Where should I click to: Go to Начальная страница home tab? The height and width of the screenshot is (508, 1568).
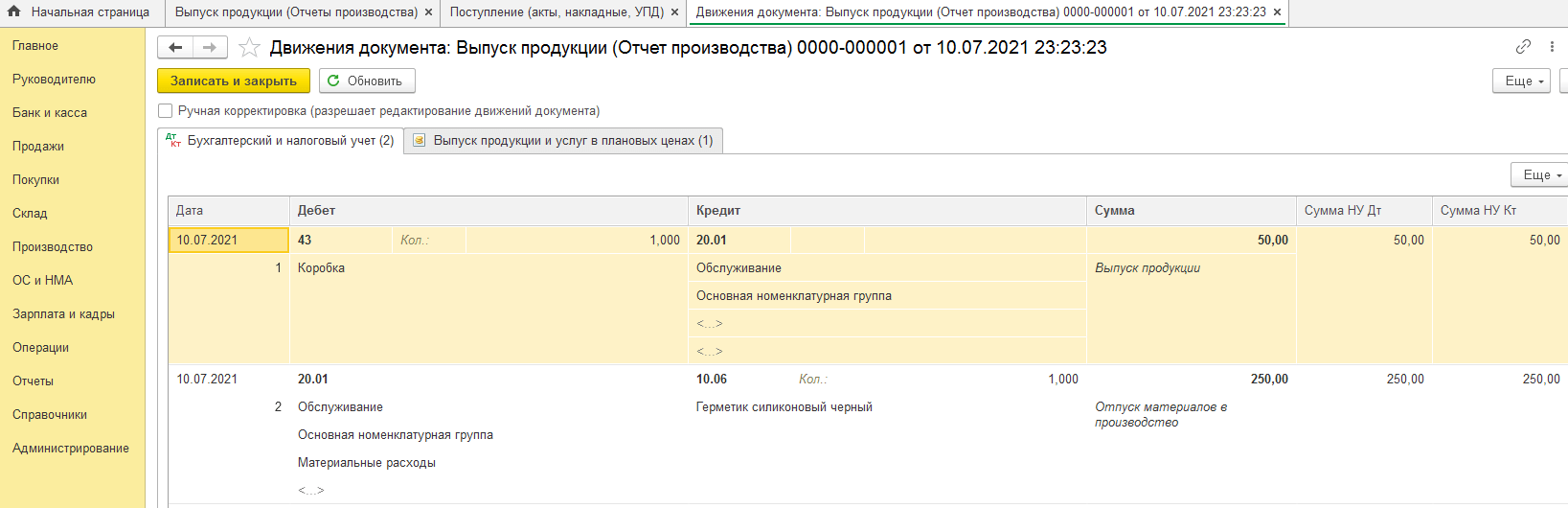(80, 12)
